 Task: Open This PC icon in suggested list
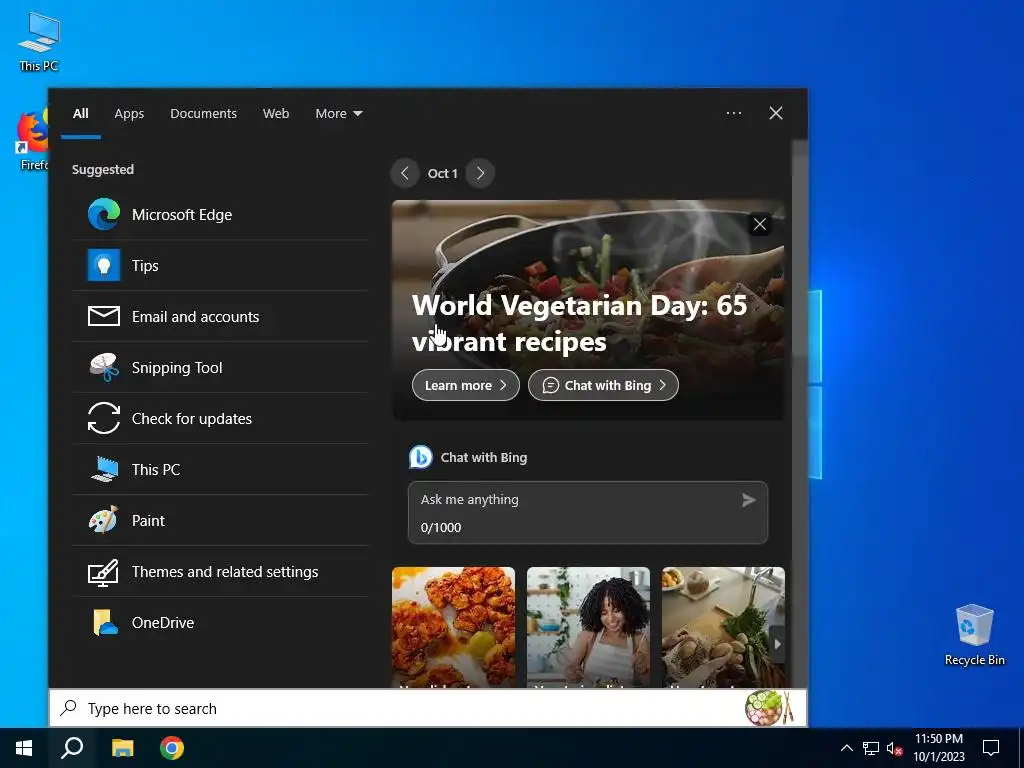click(x=104, y=469)
